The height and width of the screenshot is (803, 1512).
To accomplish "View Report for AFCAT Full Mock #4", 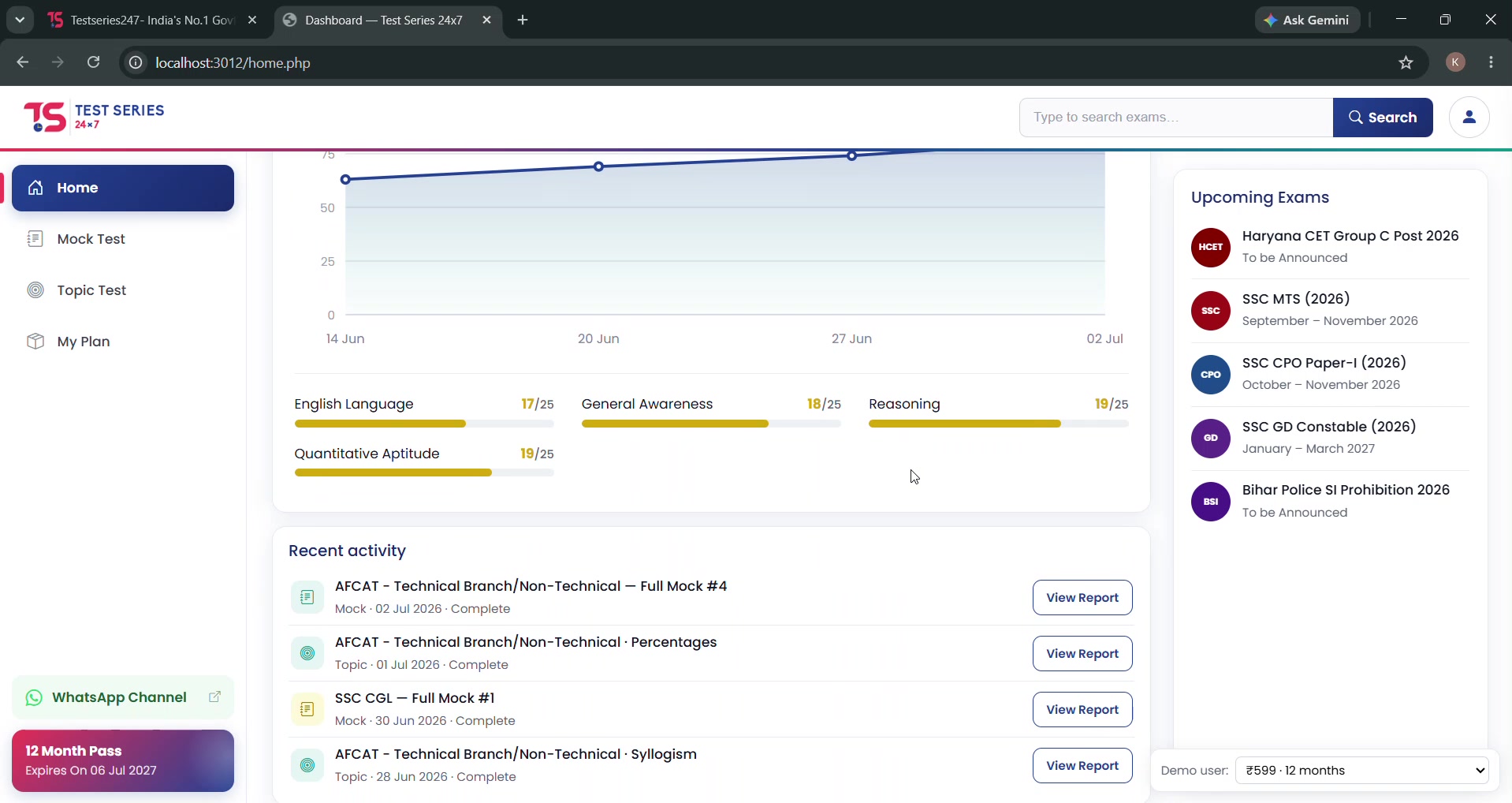I will point(1082,597).
